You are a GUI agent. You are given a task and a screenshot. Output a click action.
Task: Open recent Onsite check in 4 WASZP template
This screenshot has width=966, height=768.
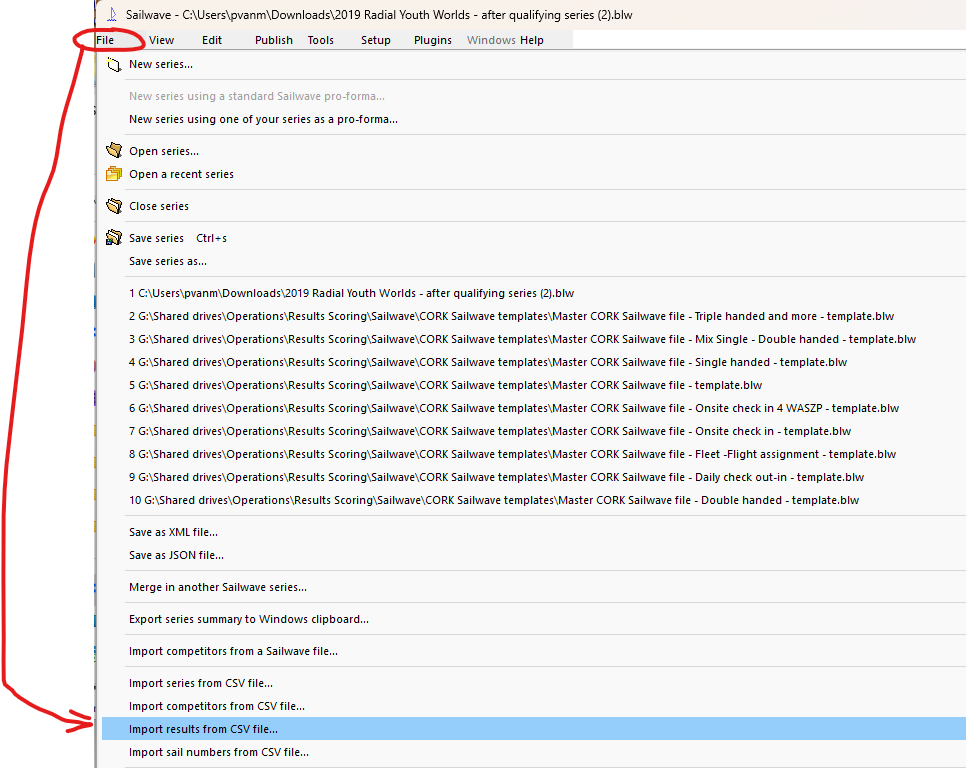514,408
